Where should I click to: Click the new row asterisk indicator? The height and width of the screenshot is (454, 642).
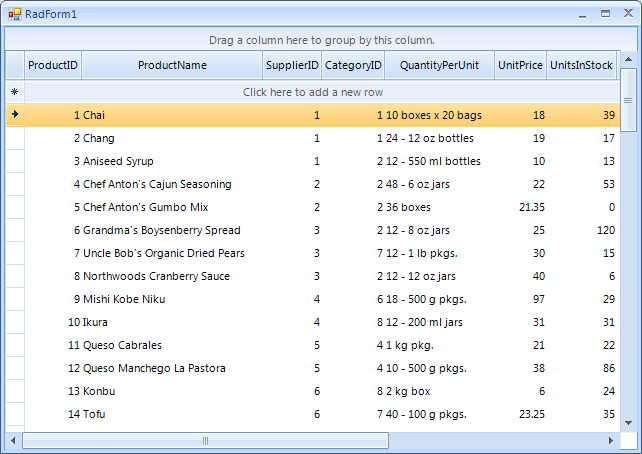click(14, 92)
